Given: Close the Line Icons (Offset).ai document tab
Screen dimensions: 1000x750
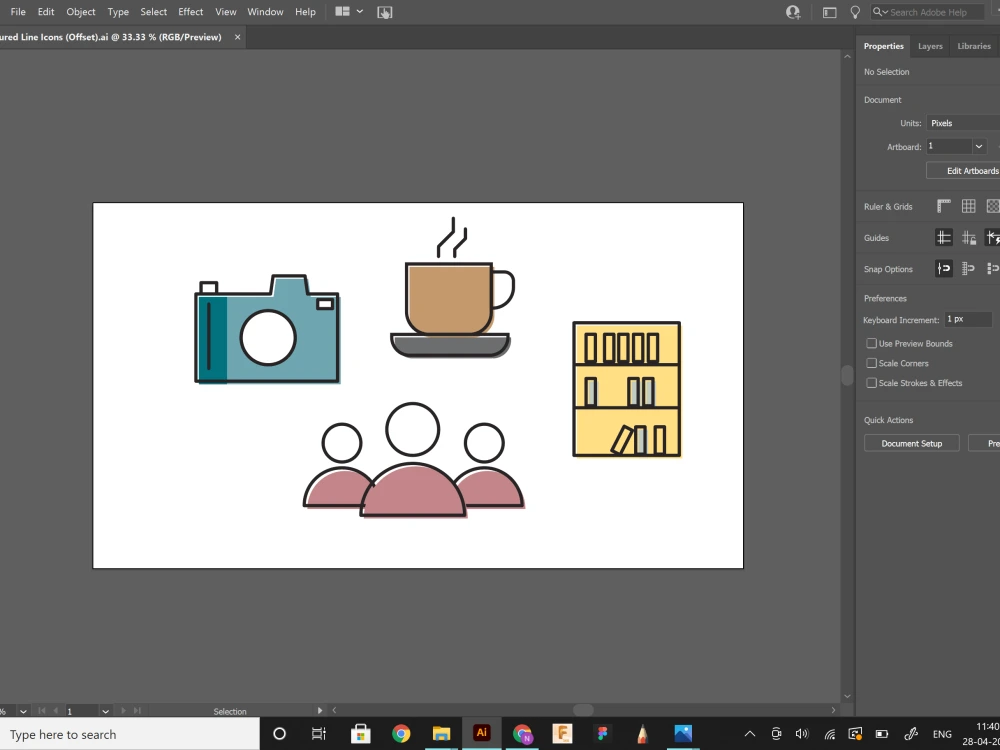Looking at the screenshot, I should tap(237, 37).
